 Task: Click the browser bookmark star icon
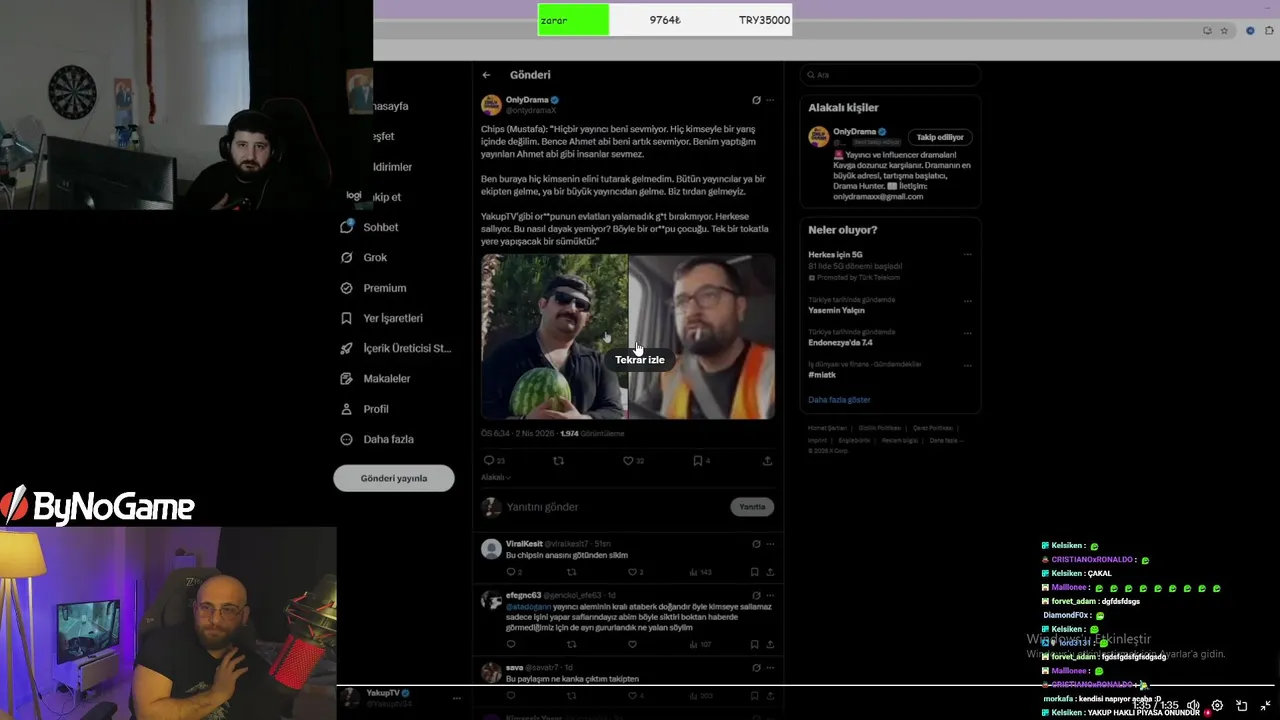click(x=1224, y=31)
